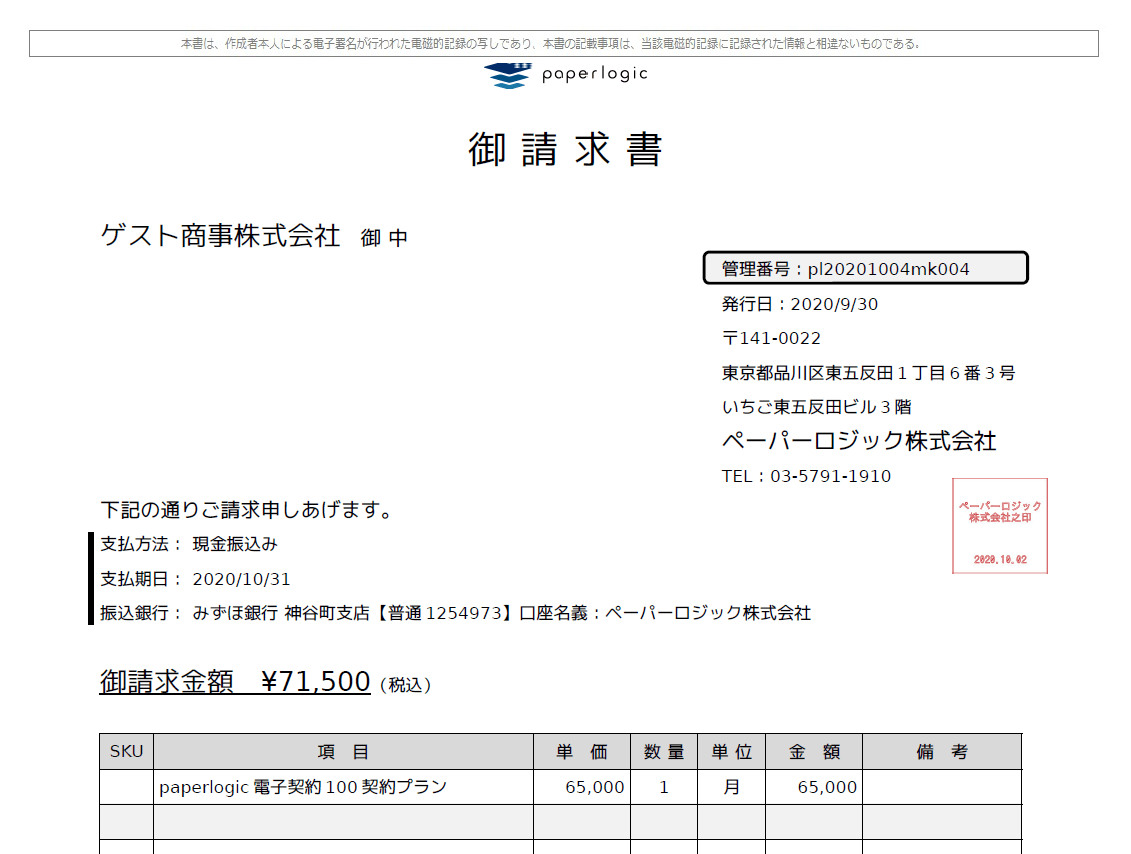The height and width of the screenshot is (854, 1131).
Task: Click the SKU column header
Action: [126, 752]
